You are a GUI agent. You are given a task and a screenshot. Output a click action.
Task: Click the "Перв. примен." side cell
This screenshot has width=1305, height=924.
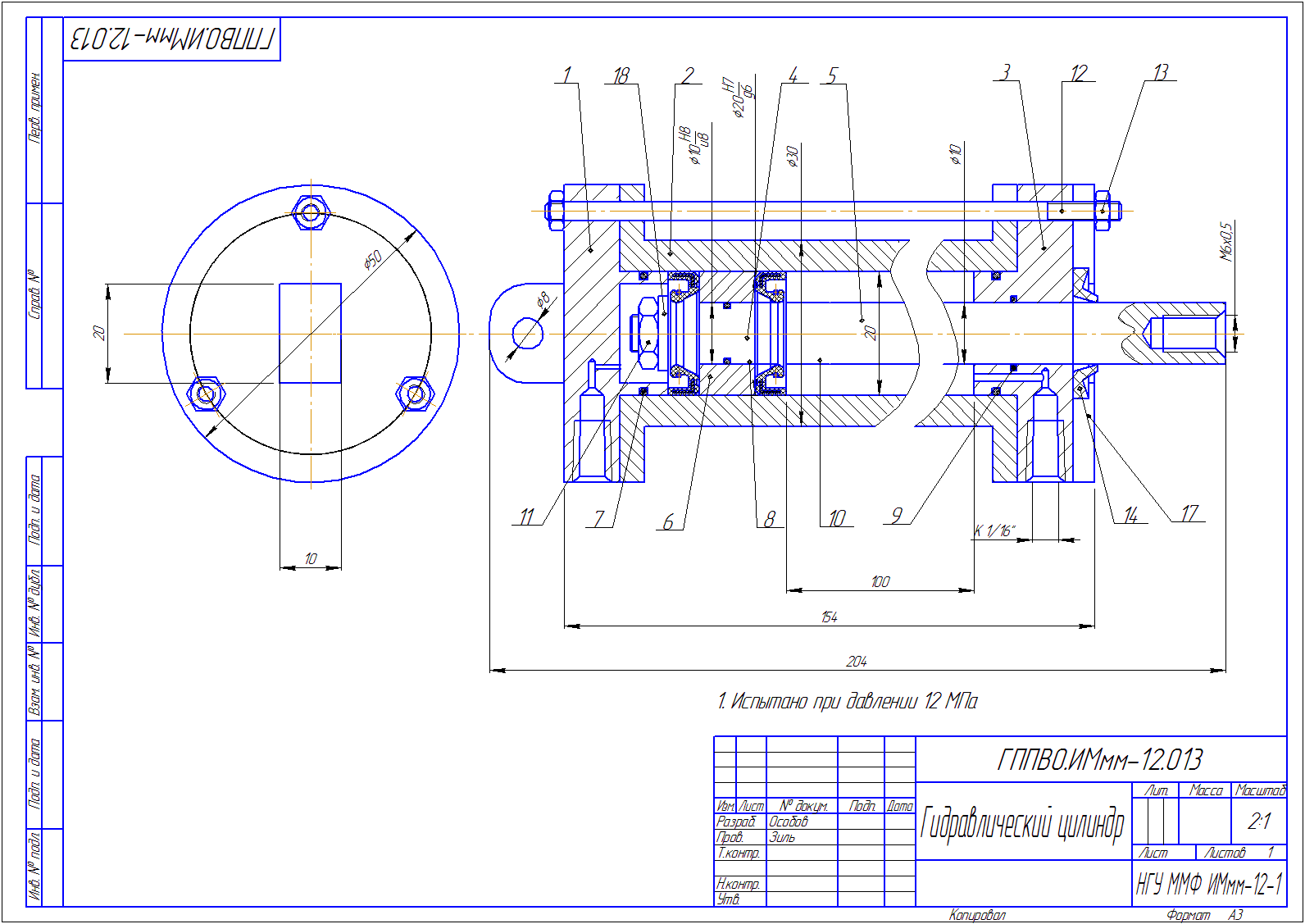pyautogui.click(x=34, y=108)
